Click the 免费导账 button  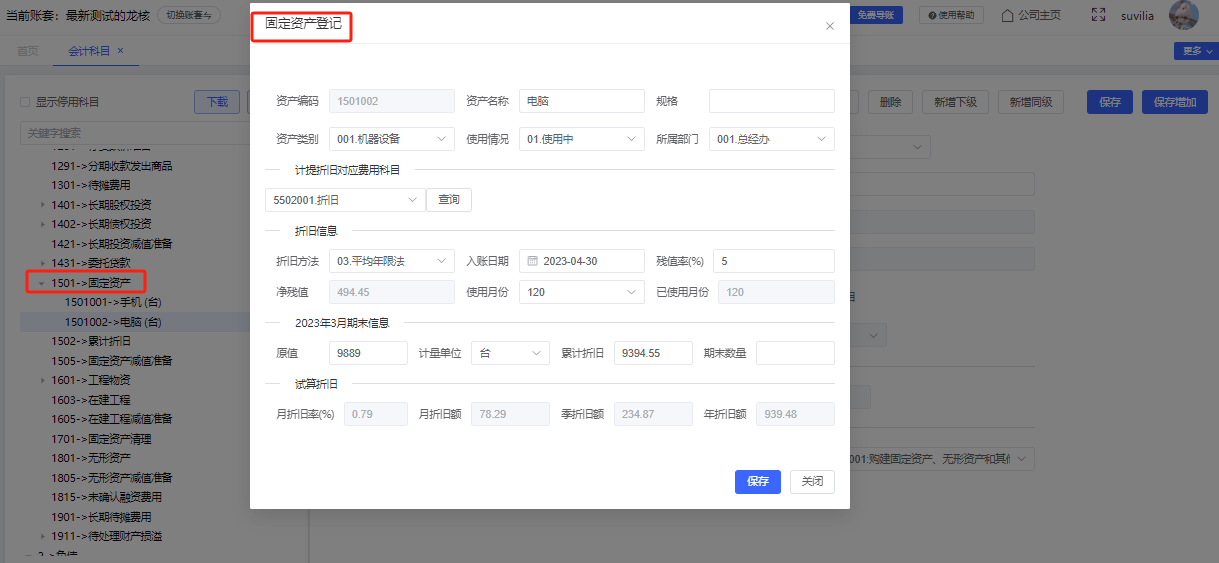point(877,15)
